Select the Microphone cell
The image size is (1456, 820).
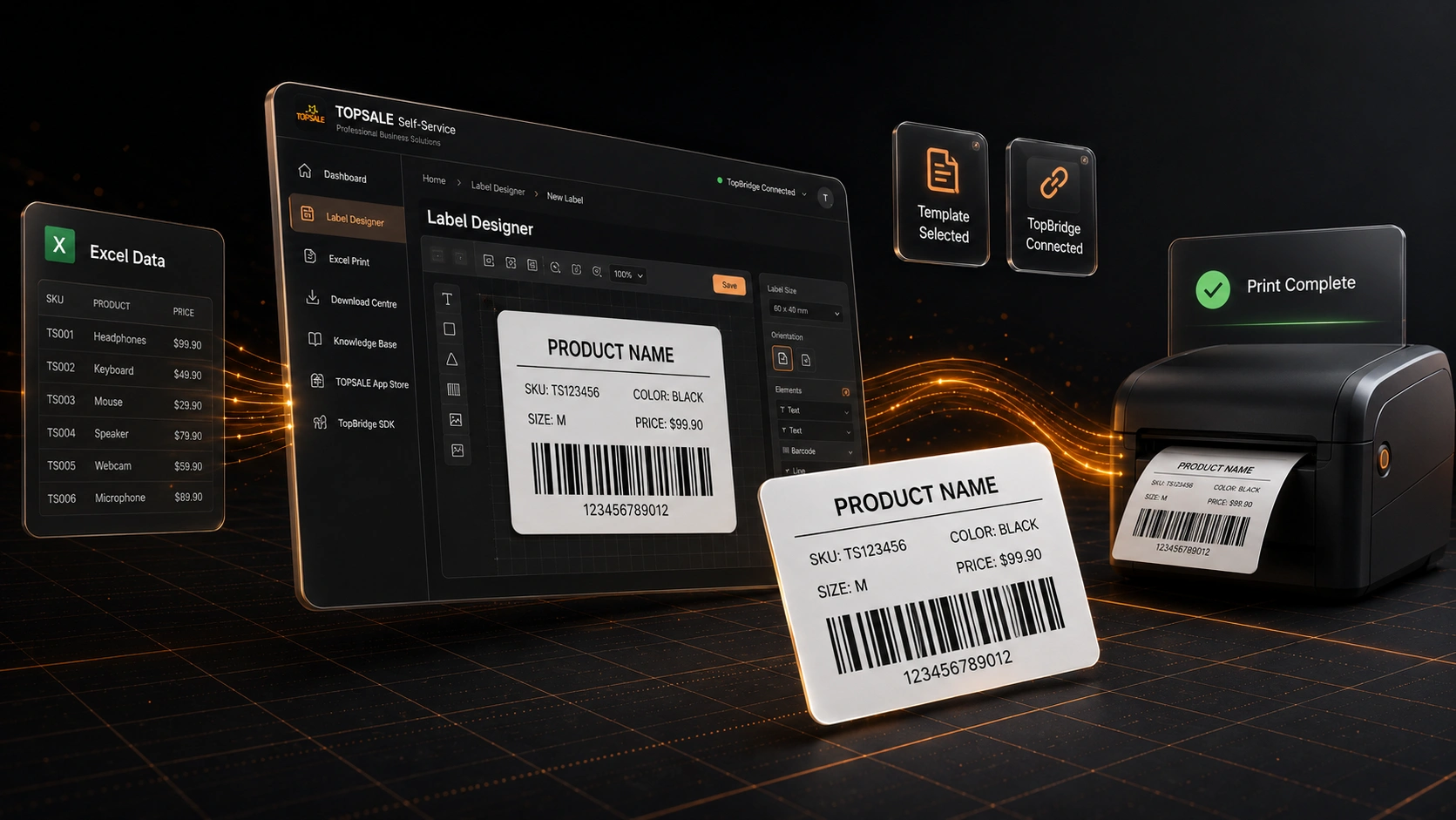click(120, 498)
